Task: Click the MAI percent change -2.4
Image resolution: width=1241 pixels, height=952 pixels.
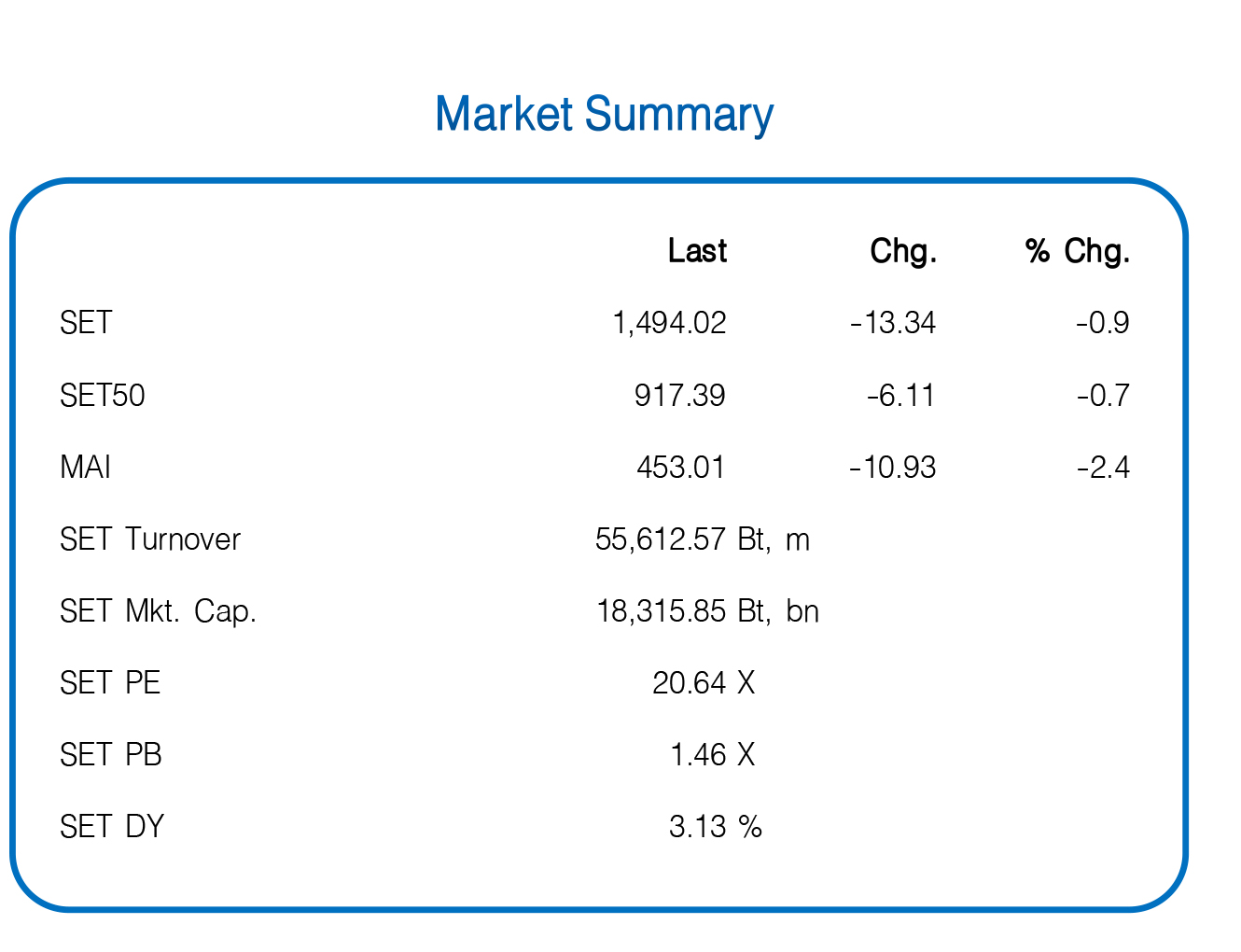Action: point(1103,467)
